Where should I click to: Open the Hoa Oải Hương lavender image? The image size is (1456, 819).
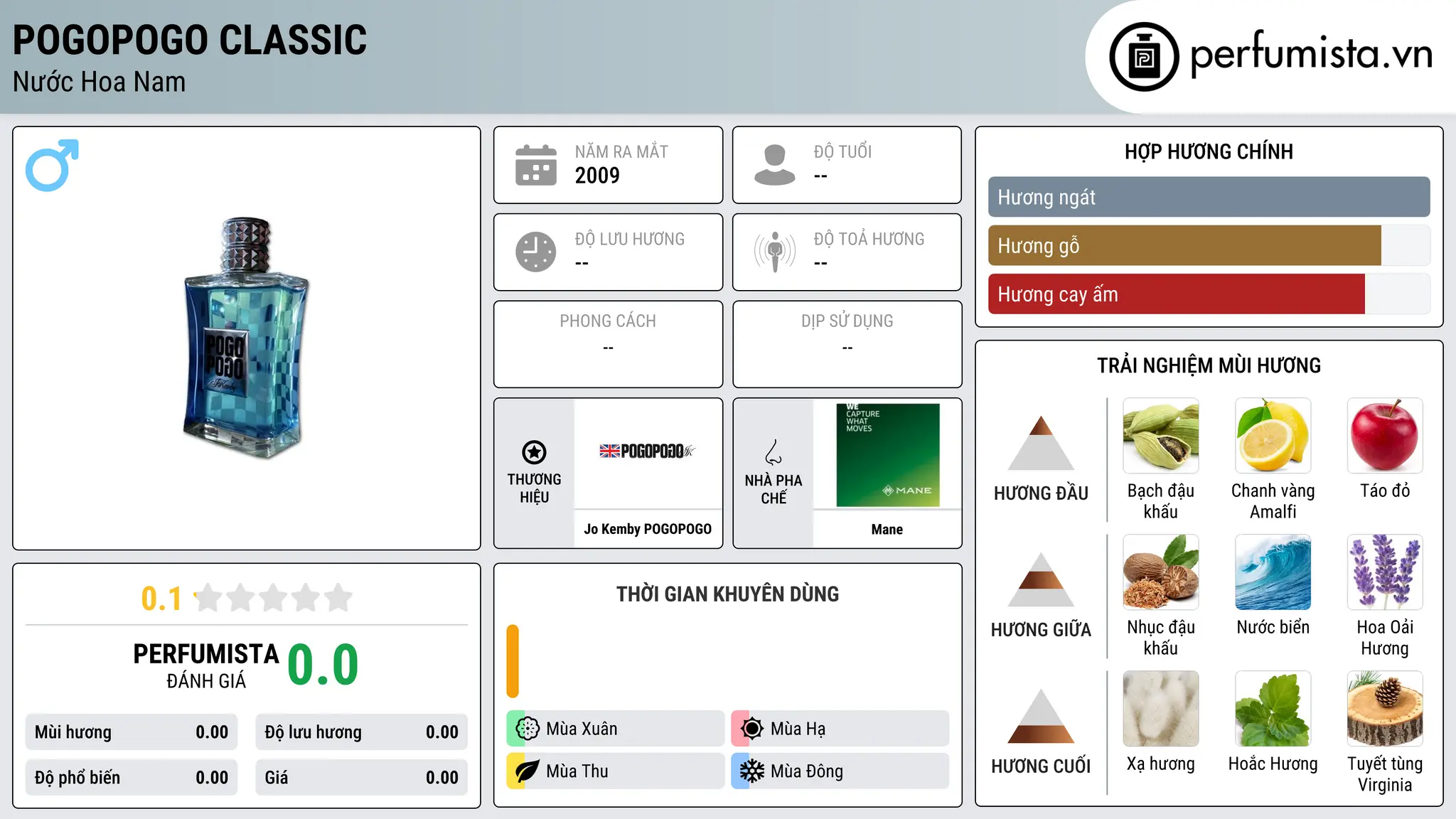click(x=1385, y=572)
